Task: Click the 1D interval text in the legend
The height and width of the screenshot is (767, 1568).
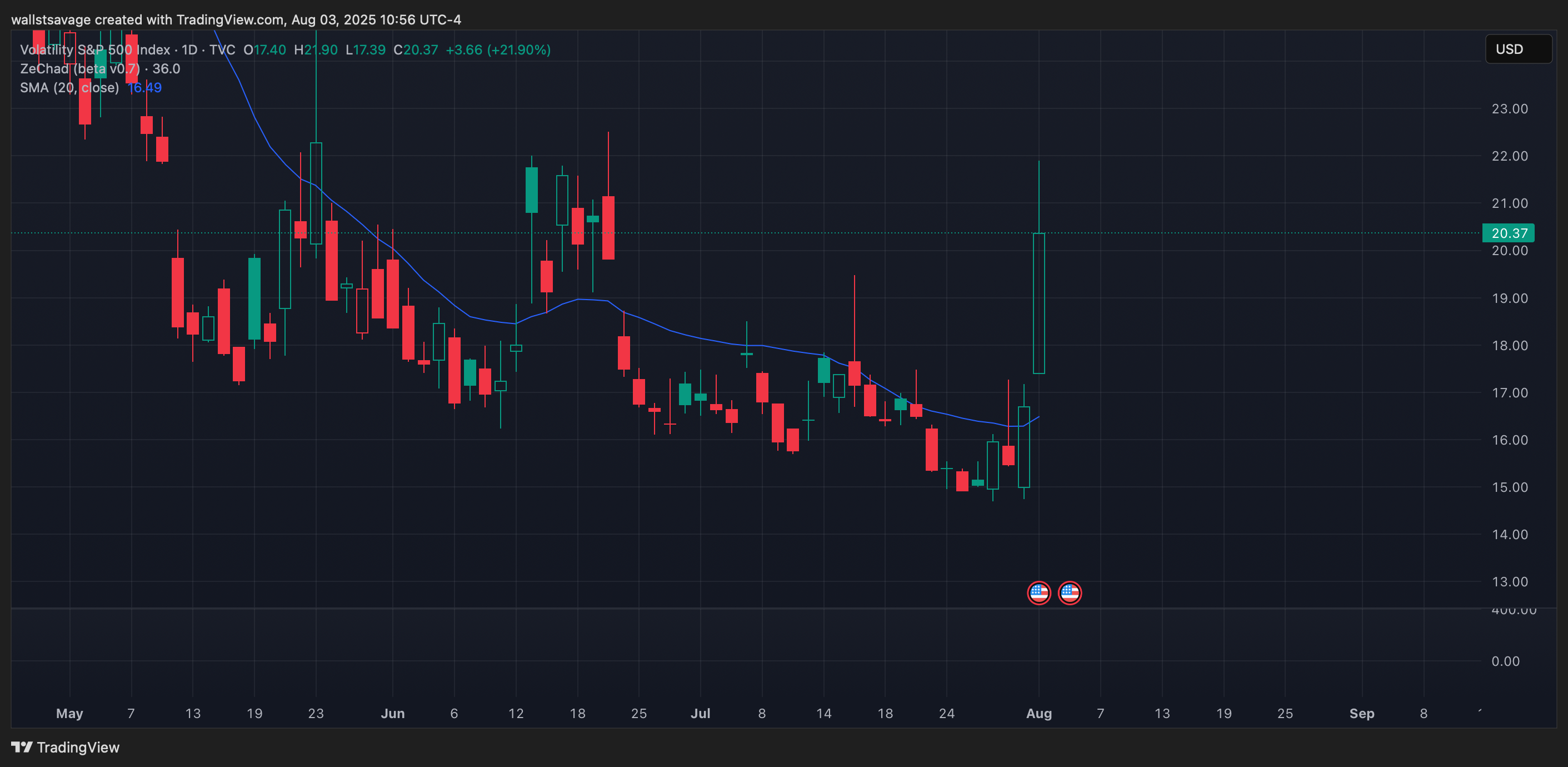Action: coord(190,50)
